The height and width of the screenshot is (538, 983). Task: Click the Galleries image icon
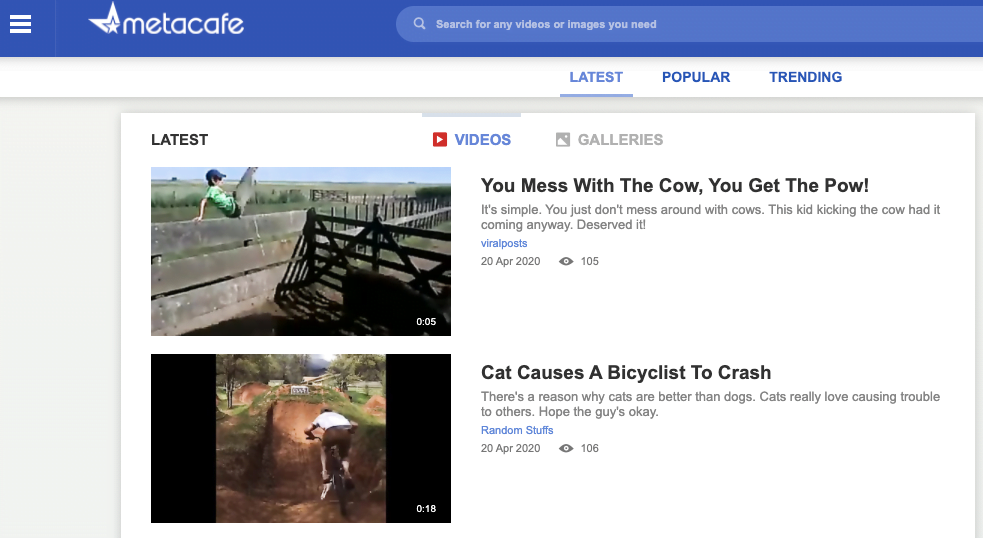(x=563, y=139)
